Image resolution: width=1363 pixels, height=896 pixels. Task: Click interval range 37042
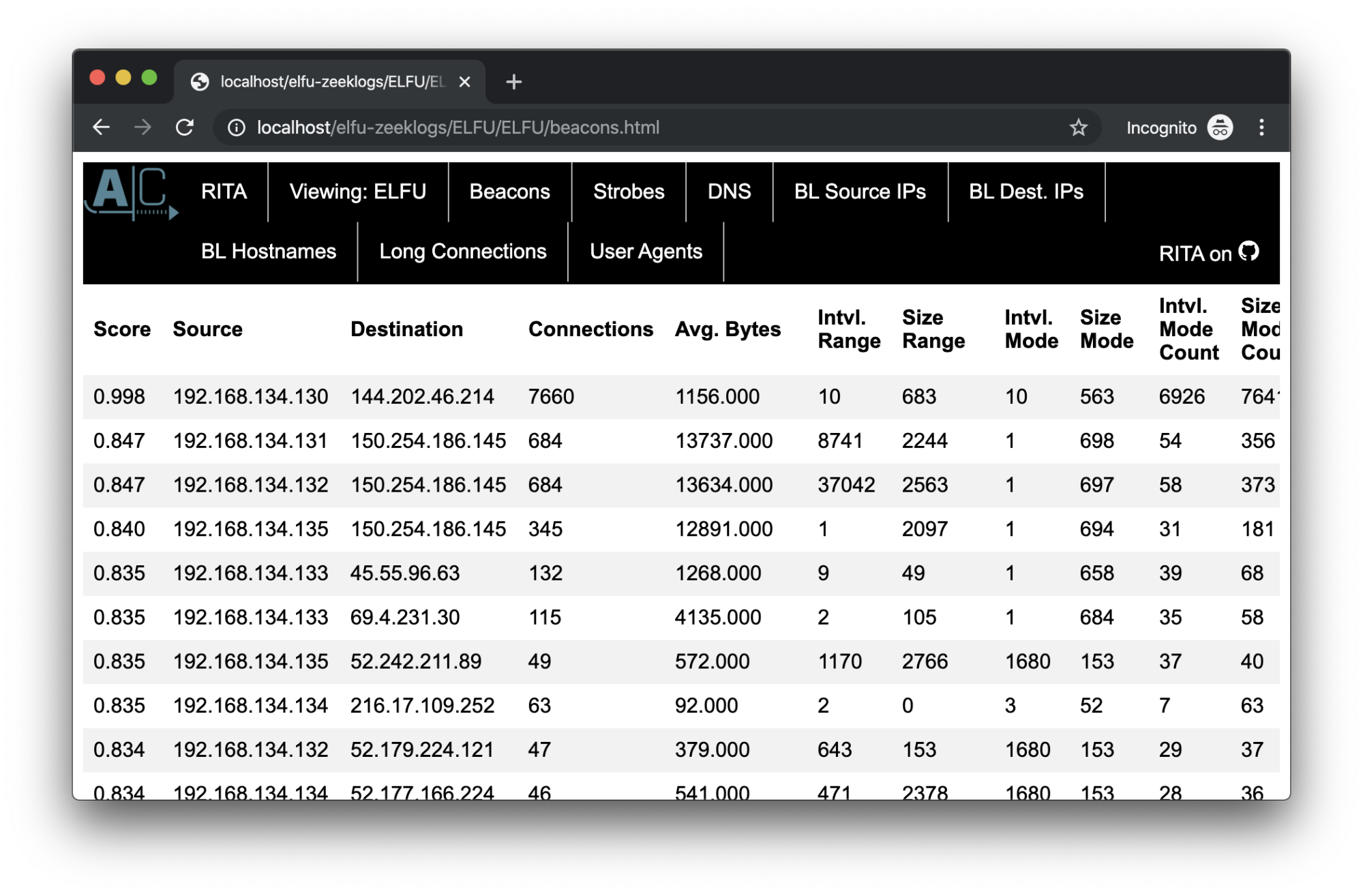[847, 485]
